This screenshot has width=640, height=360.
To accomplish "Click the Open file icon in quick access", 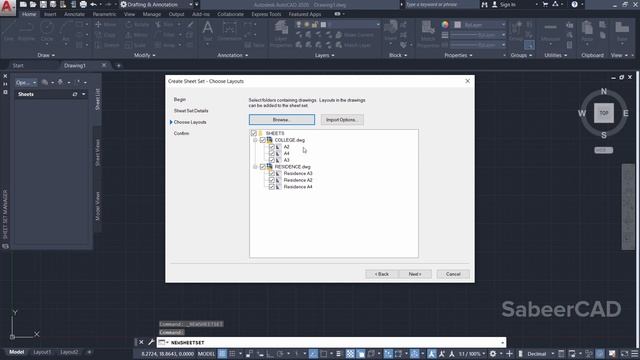I will coord(33,4).
